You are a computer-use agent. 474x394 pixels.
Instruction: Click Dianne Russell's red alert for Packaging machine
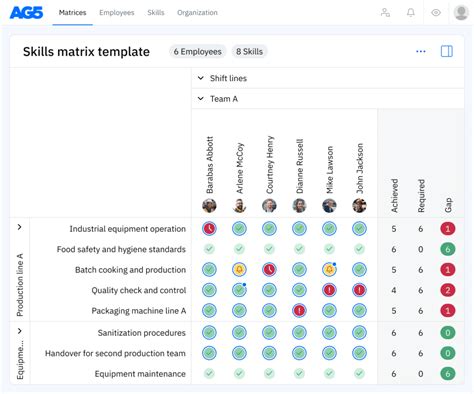point(299,311)
